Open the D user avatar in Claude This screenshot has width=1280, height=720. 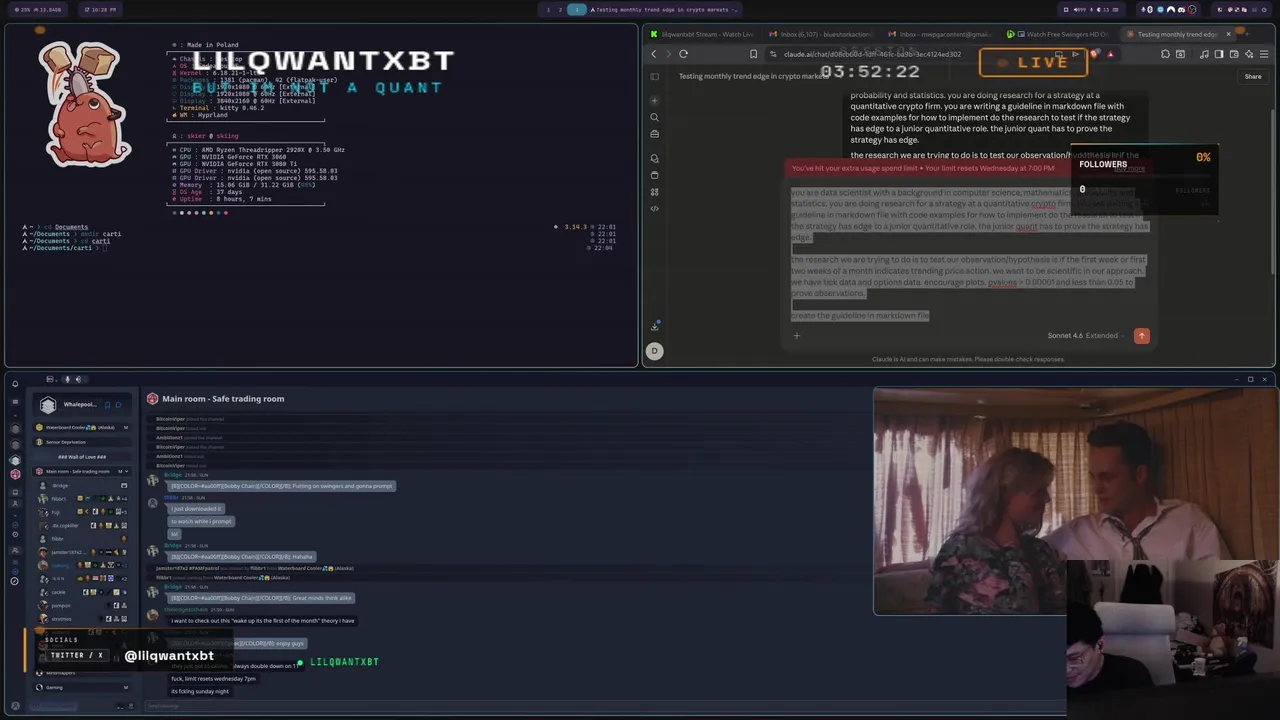click(655, 350)
